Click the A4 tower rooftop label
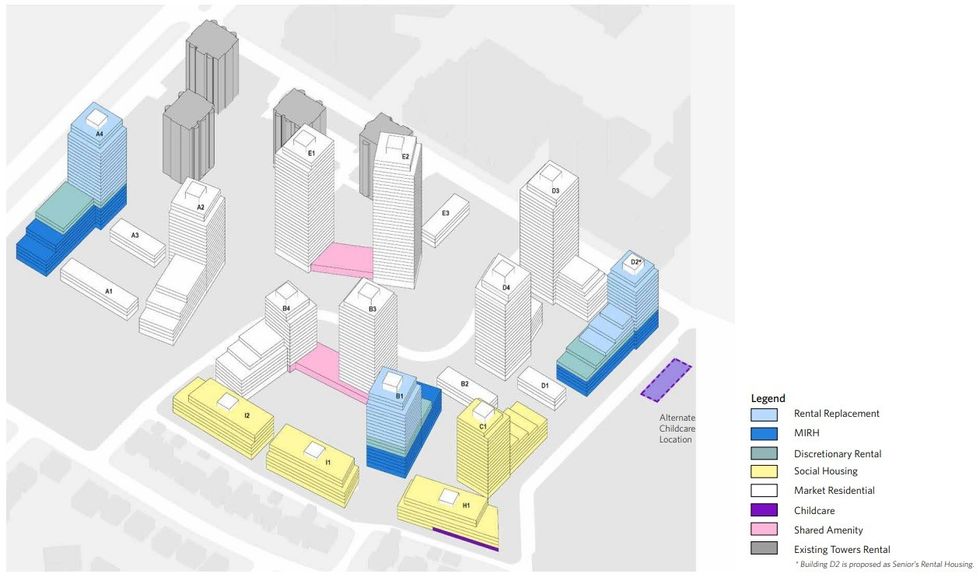This screenshot has width=980, height=577. point(100,133)
